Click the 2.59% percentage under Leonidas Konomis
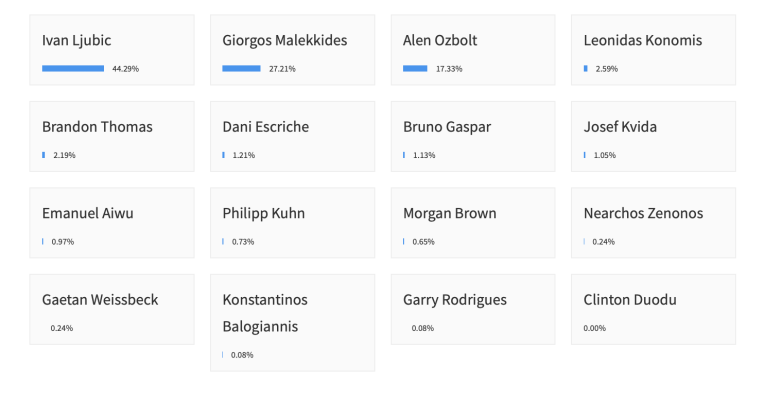This screenshot has width=764, height=420. point(607,69)
